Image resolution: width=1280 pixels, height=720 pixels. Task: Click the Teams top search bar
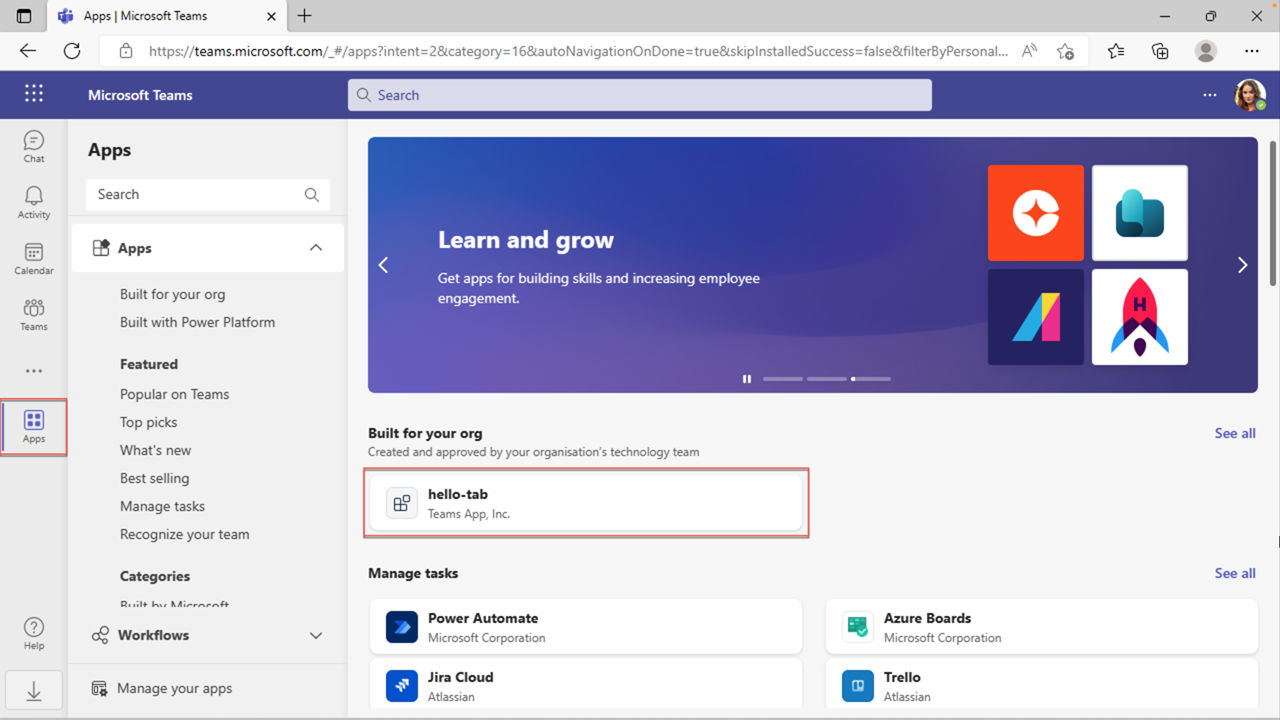640,95
